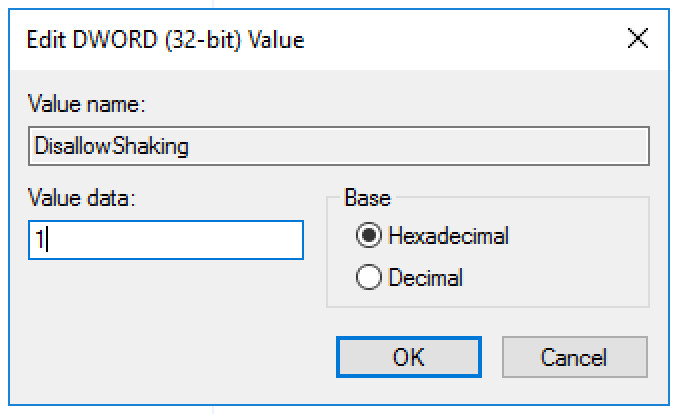Image resolution: width=680 pixels, height=414 pixels.
Task: Confirm the value with the OK button
Action: coord(409,357)
